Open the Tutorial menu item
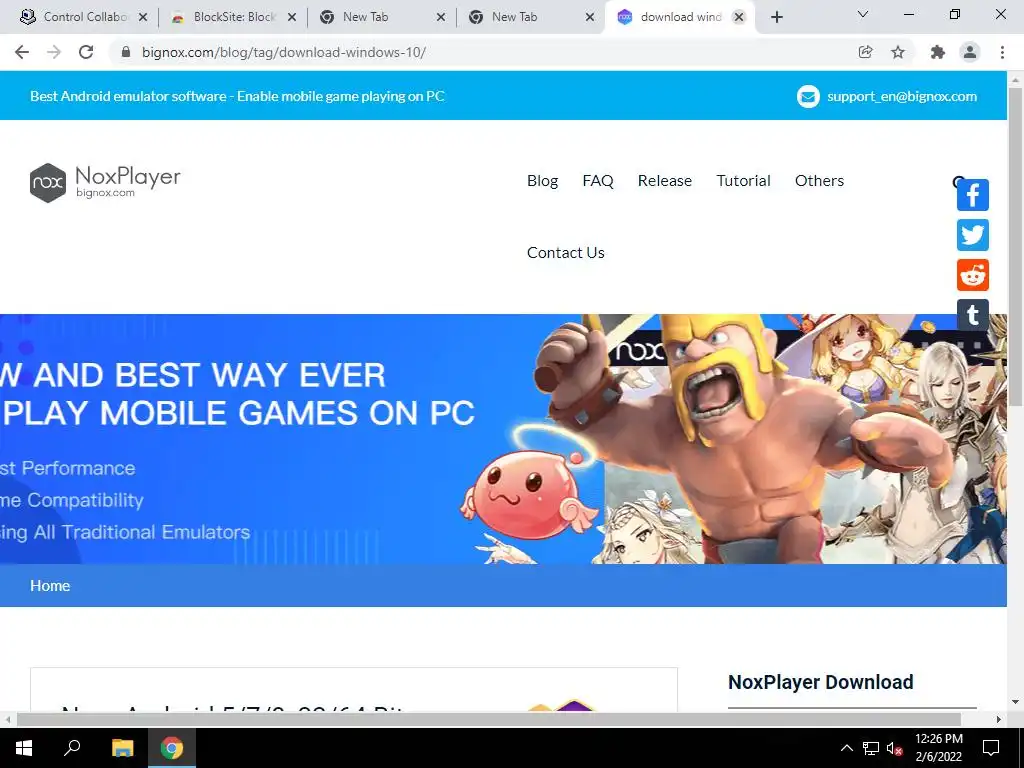This screenshot has width=1024, height=768. tap(743, 181)
